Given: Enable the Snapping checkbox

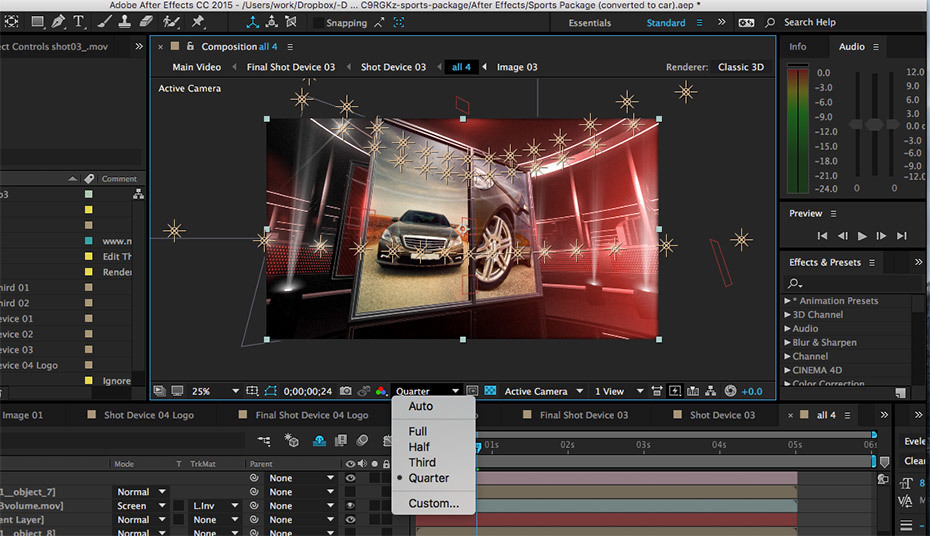Looking at the screenshot, I should tap(319, 23).
